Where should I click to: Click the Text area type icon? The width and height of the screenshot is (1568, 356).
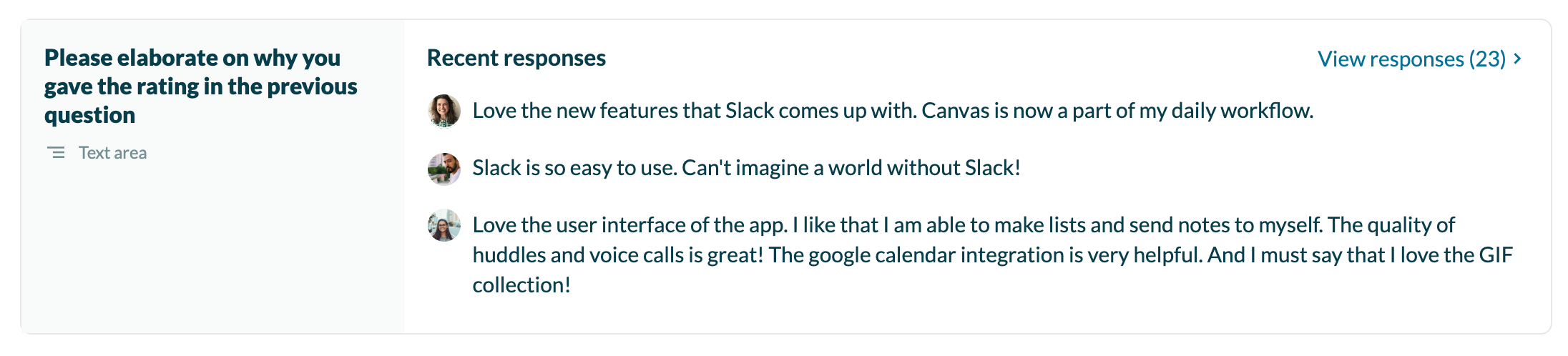[56, 152]
